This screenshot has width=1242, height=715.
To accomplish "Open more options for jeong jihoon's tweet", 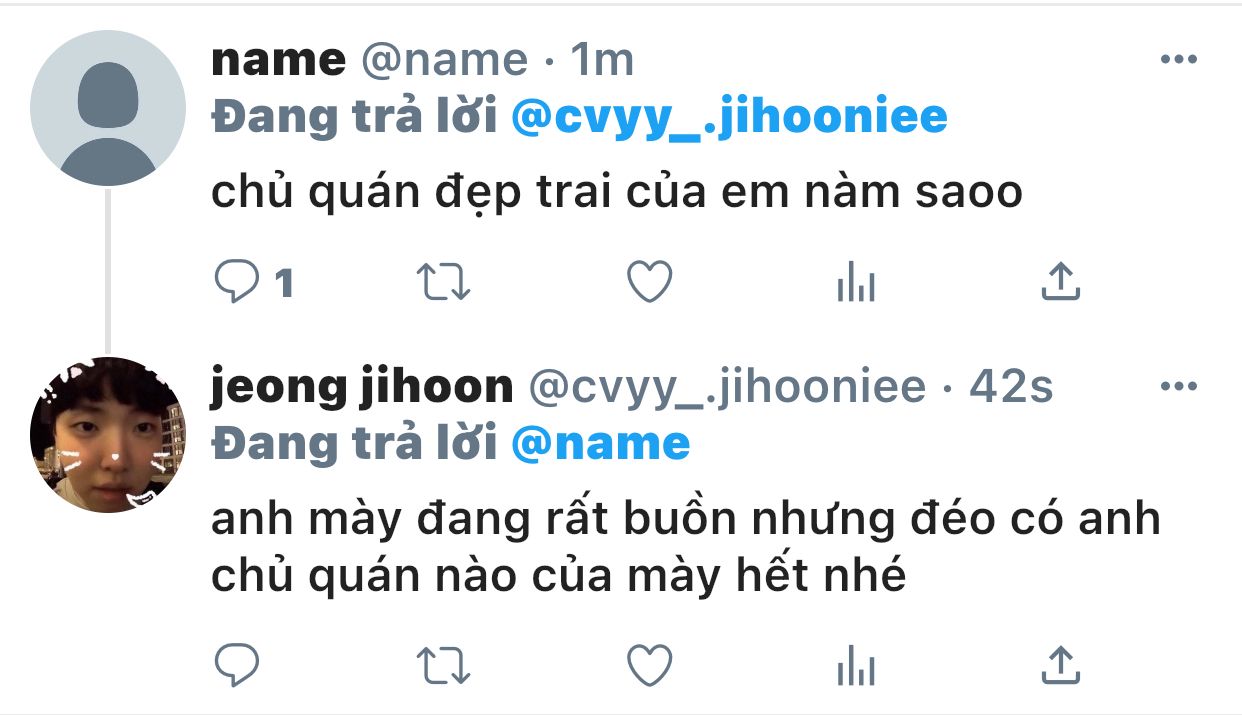I will [x=1178, y=386].
